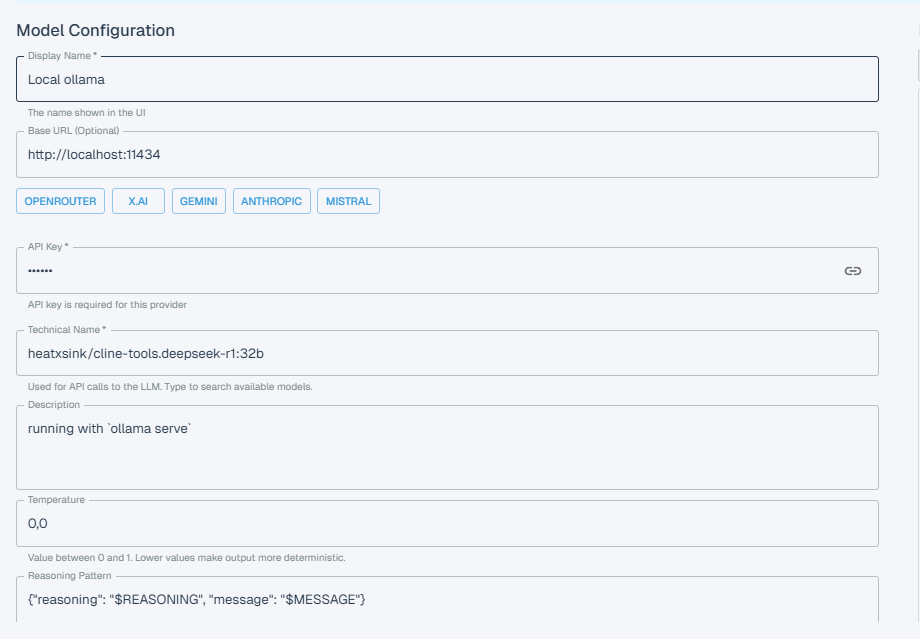Click the 'Value between 0 and 1' hint
The image size is (920, 639).
pyautogui.click(x=187, y=557)
